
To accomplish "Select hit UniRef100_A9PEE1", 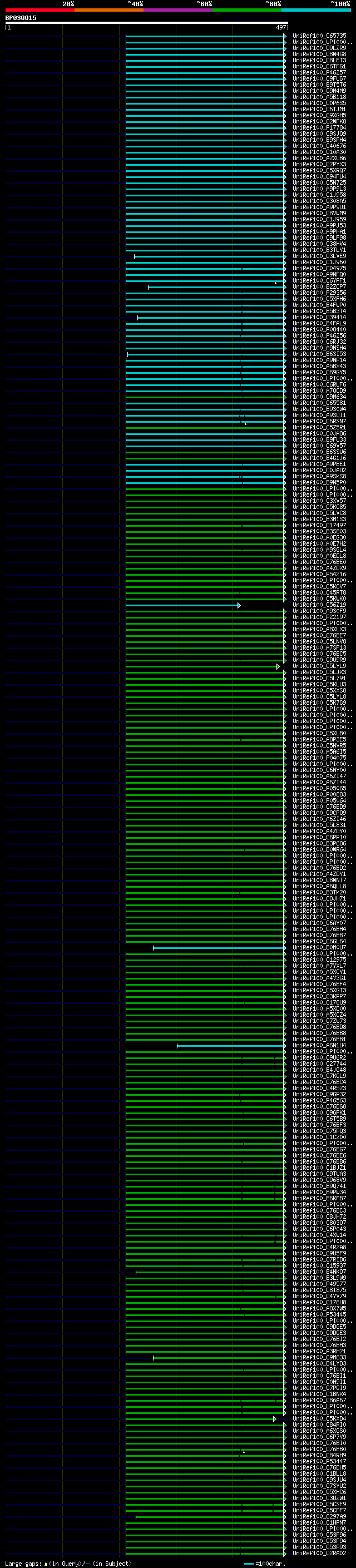I will tap(319, 464).
